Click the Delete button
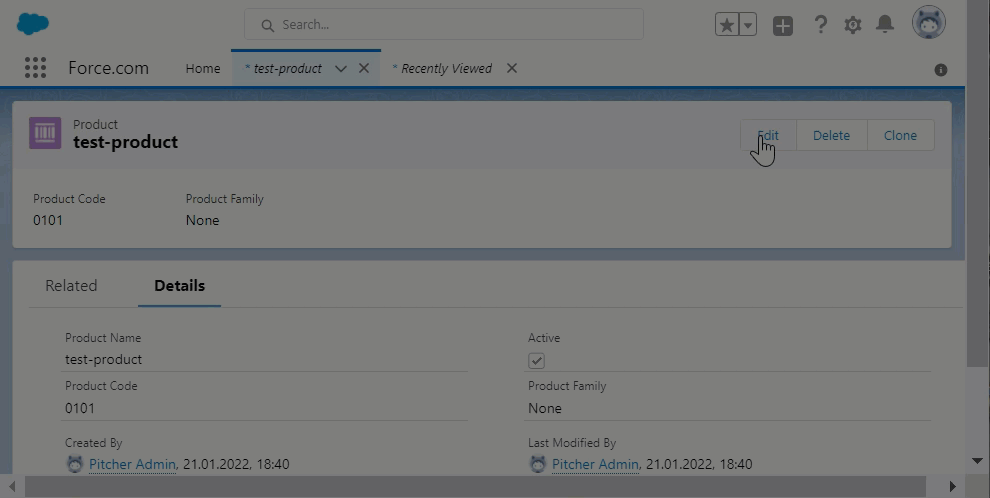Viewport: 990px width, 498px height. tap(831, 136)
